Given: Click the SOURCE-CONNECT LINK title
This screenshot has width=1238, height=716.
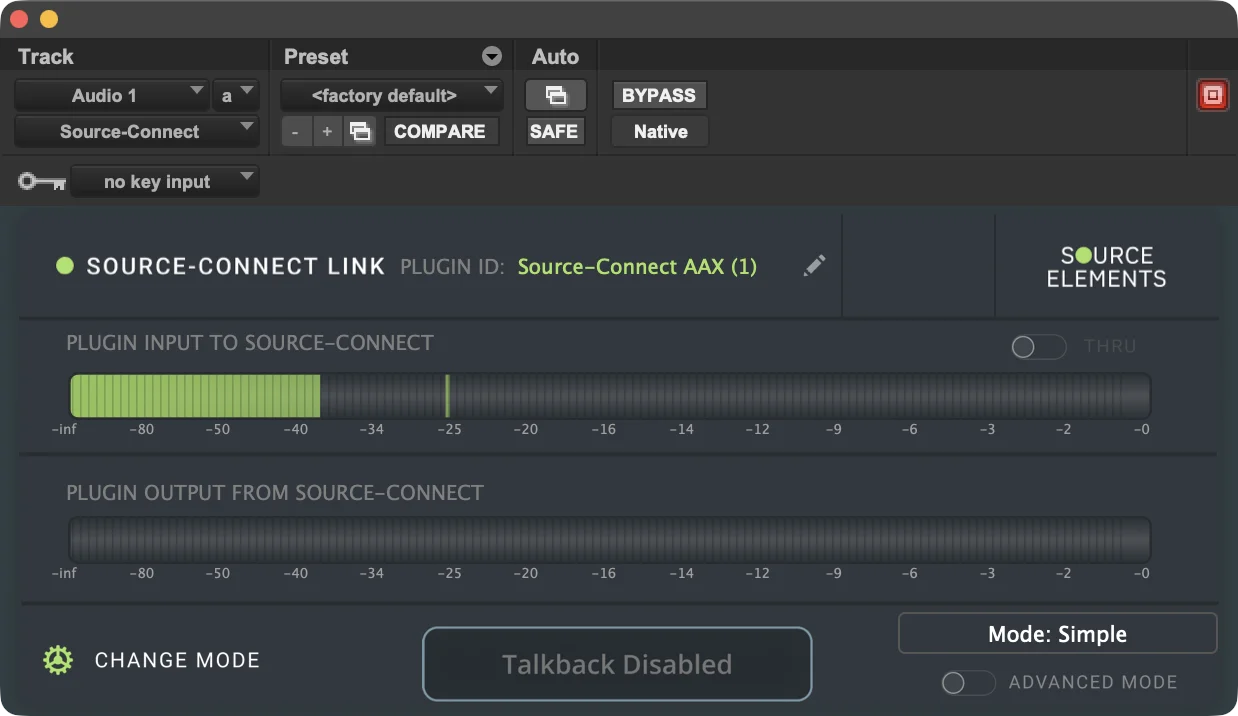Looking at the screenshot, I should [x=236, y=266].
